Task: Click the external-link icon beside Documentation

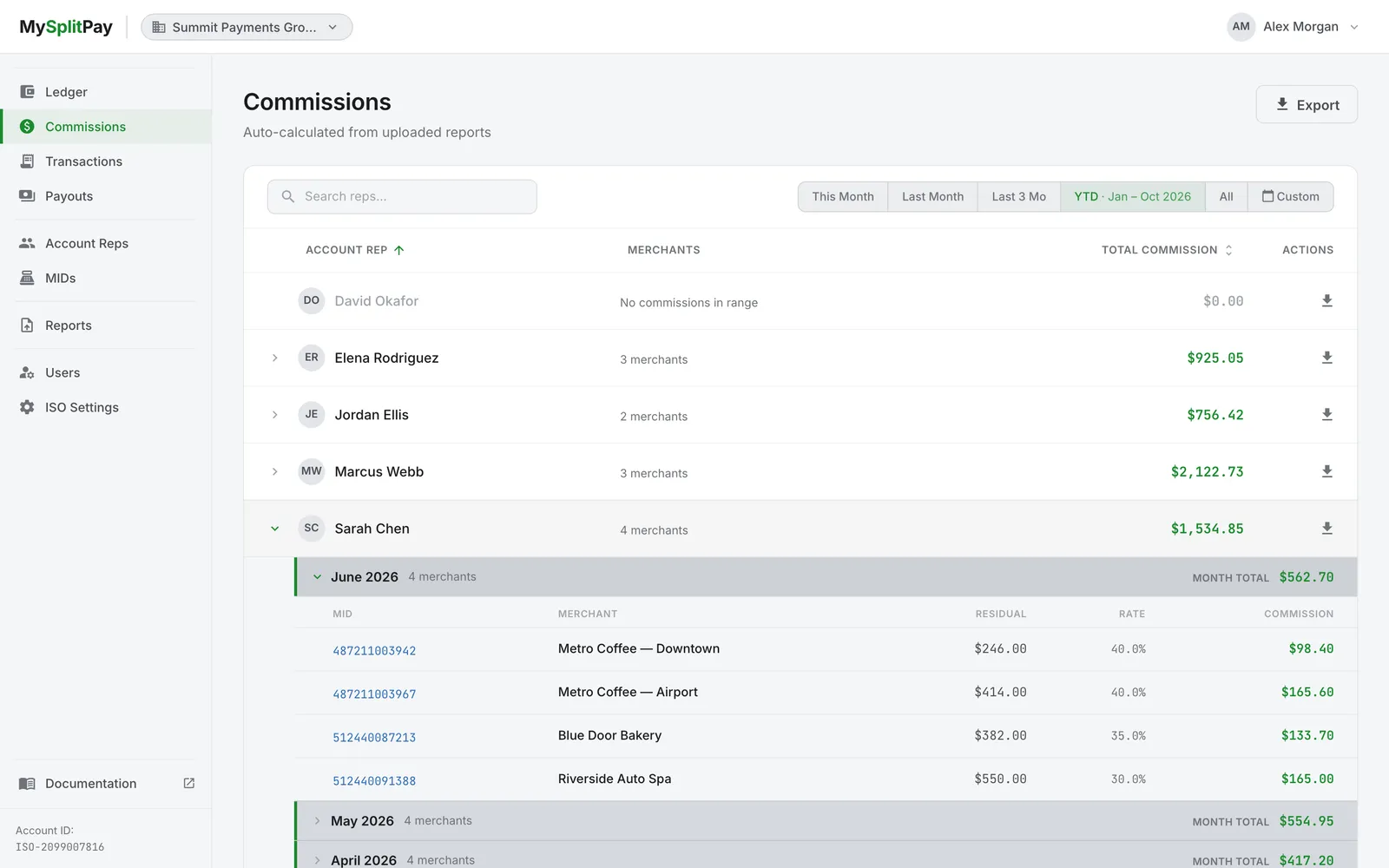Action: coord(189,783)
